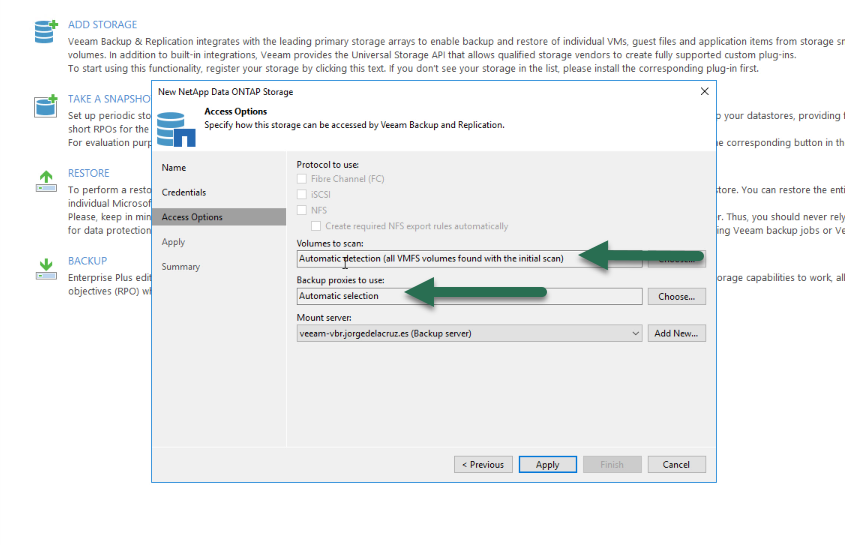The image size is (845, 545).
Task: Toggle the Fibre Channel (FC) checkbox
Action: [302, 178]
